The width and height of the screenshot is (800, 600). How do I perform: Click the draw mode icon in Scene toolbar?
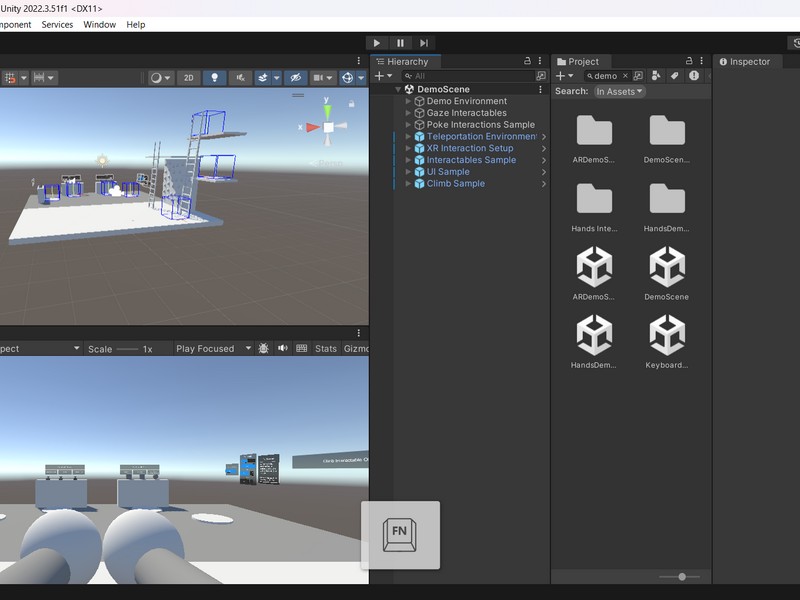156,77
